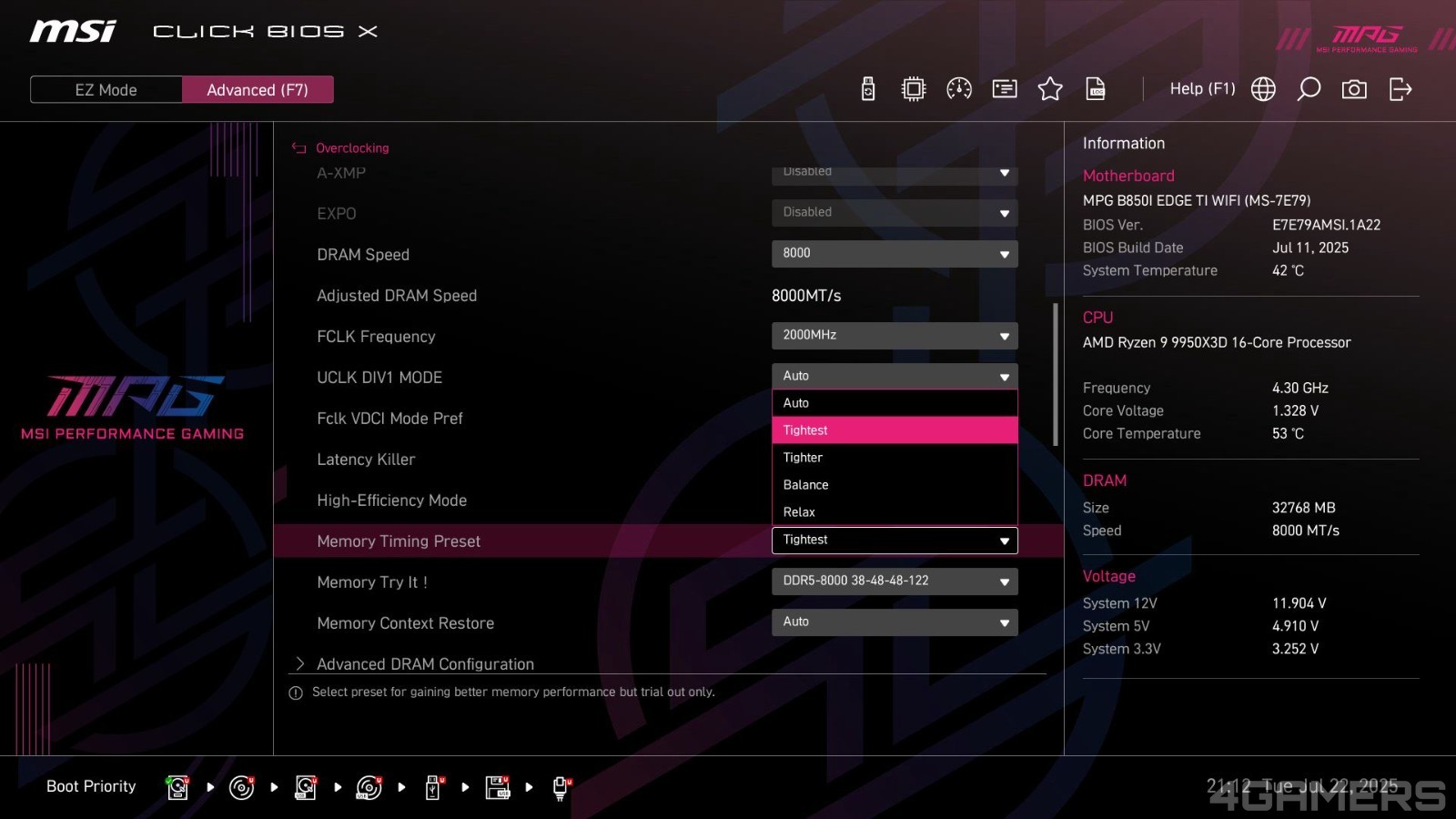Select the optical disc boot device icon

coord(241,787)
